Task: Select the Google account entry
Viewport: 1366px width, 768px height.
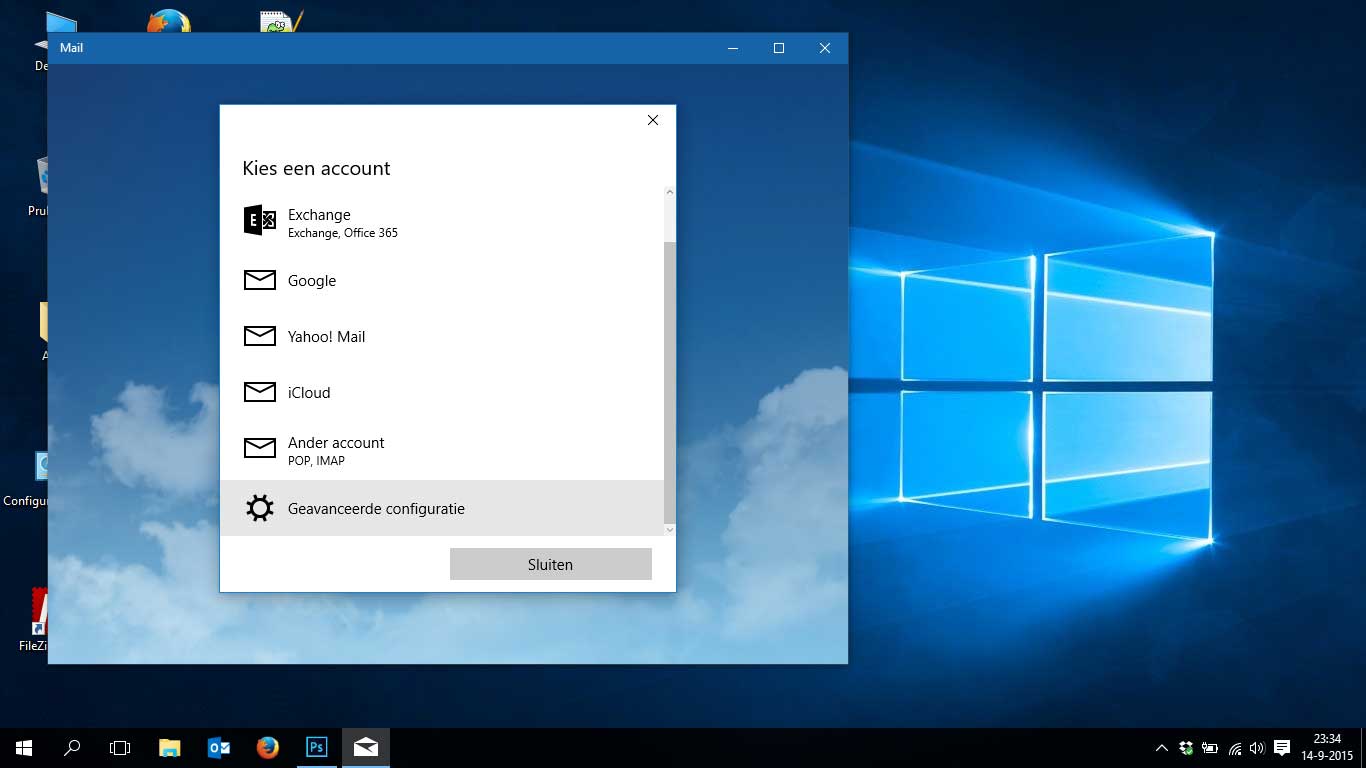Action: (441, 280)
